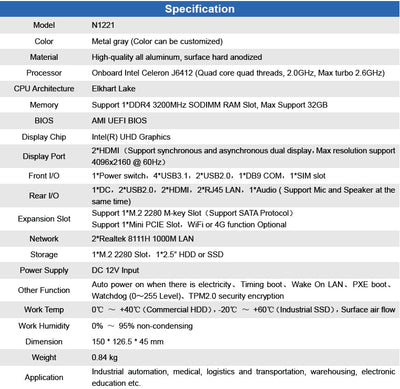
Task: Click the AMI UEFI BIOS value
Action: [119, 121]
